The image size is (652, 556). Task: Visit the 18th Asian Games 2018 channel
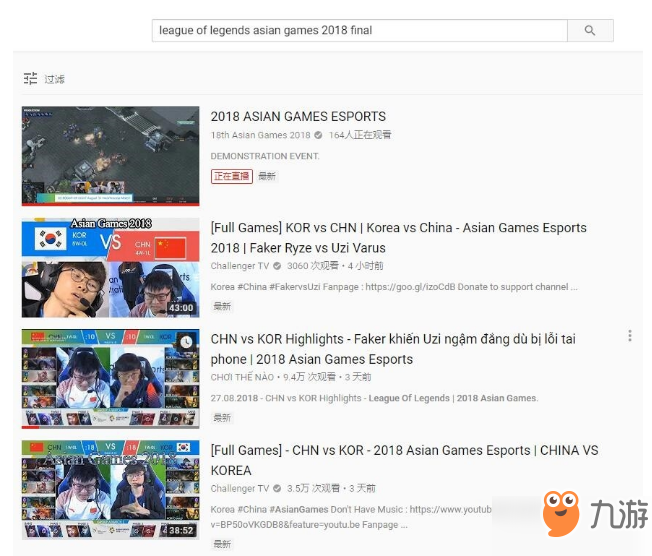[260, 136]
